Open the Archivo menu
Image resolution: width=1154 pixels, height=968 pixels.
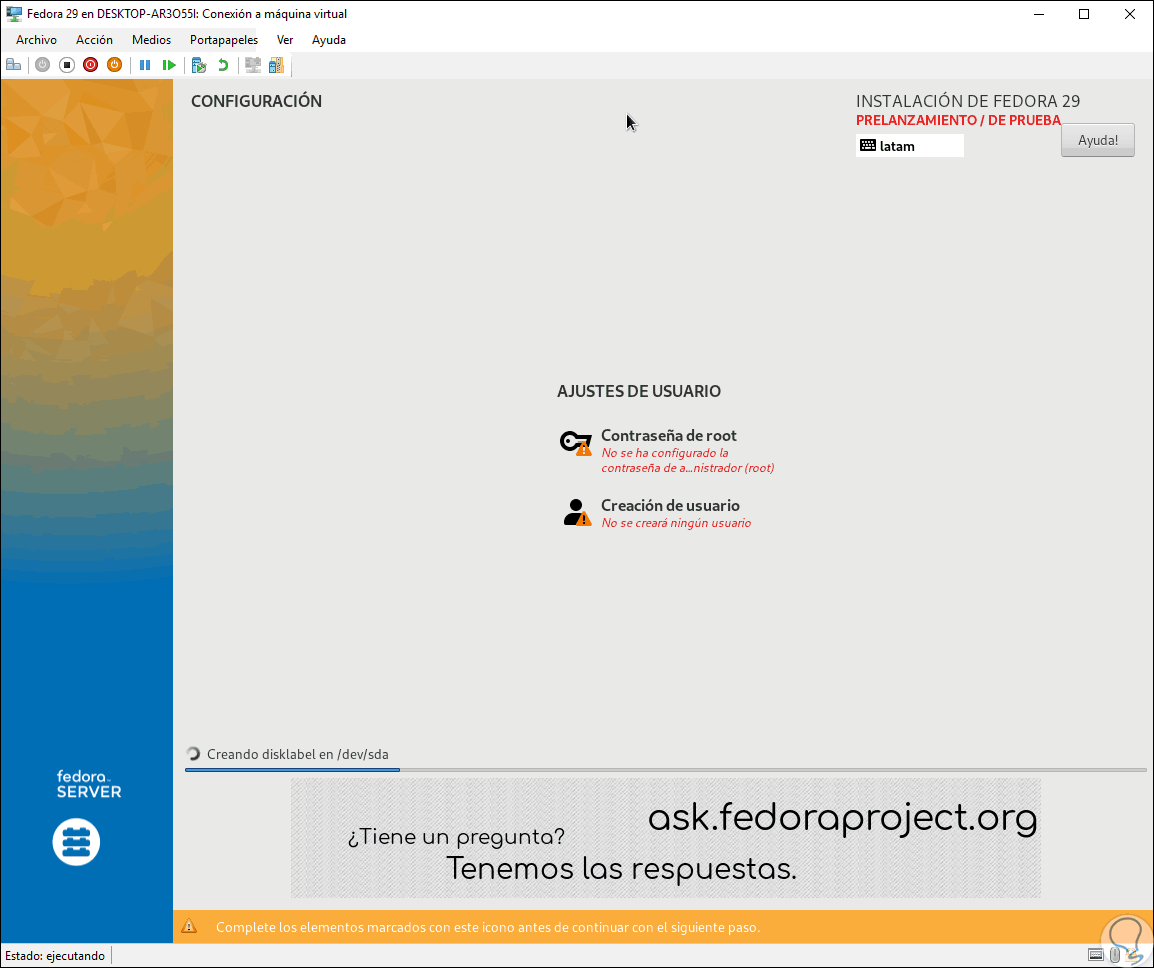(36, 40)
